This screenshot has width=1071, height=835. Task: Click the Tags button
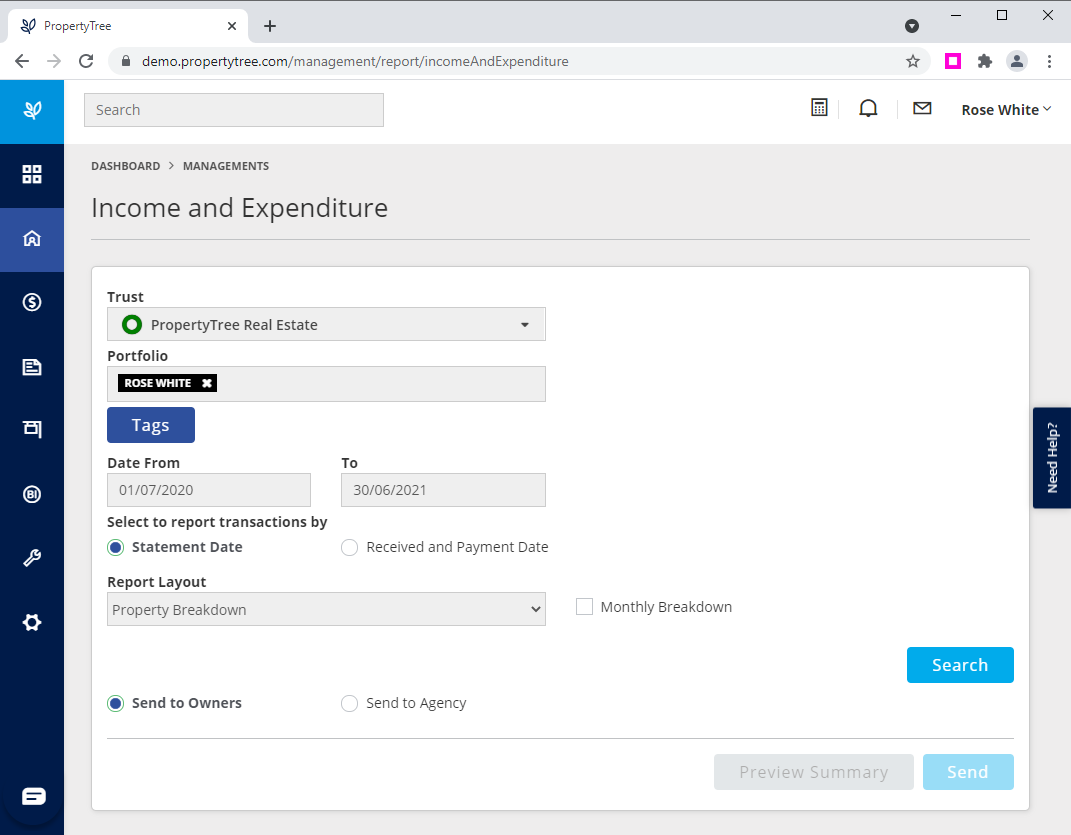[151, 425]
